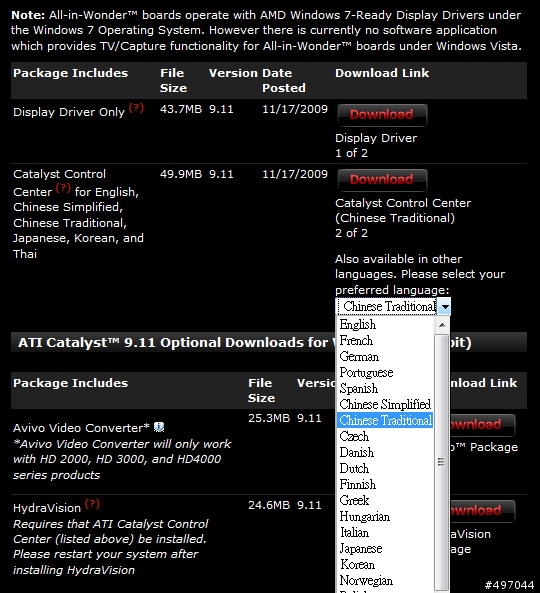This screenshot has width=540, height=593.
Task: Choose Czech in the language list
Action: (x=385, y=436)
